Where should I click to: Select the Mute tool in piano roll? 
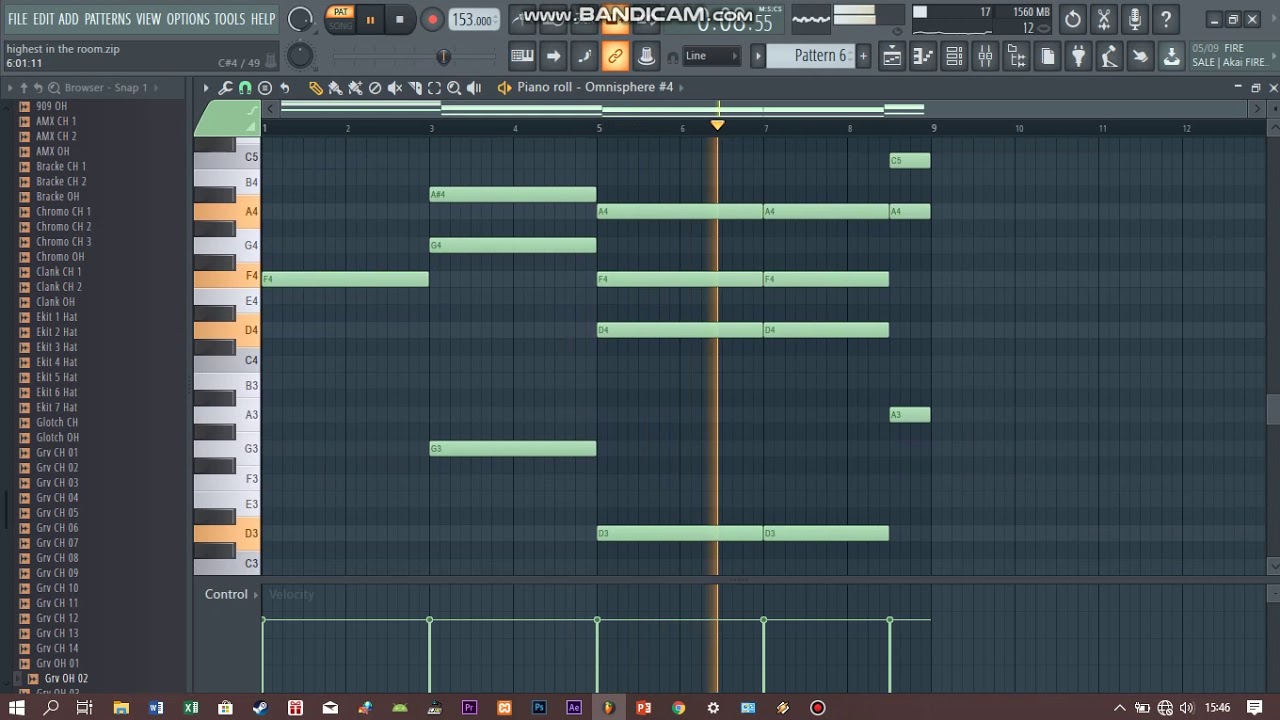[x=395, y=88]
